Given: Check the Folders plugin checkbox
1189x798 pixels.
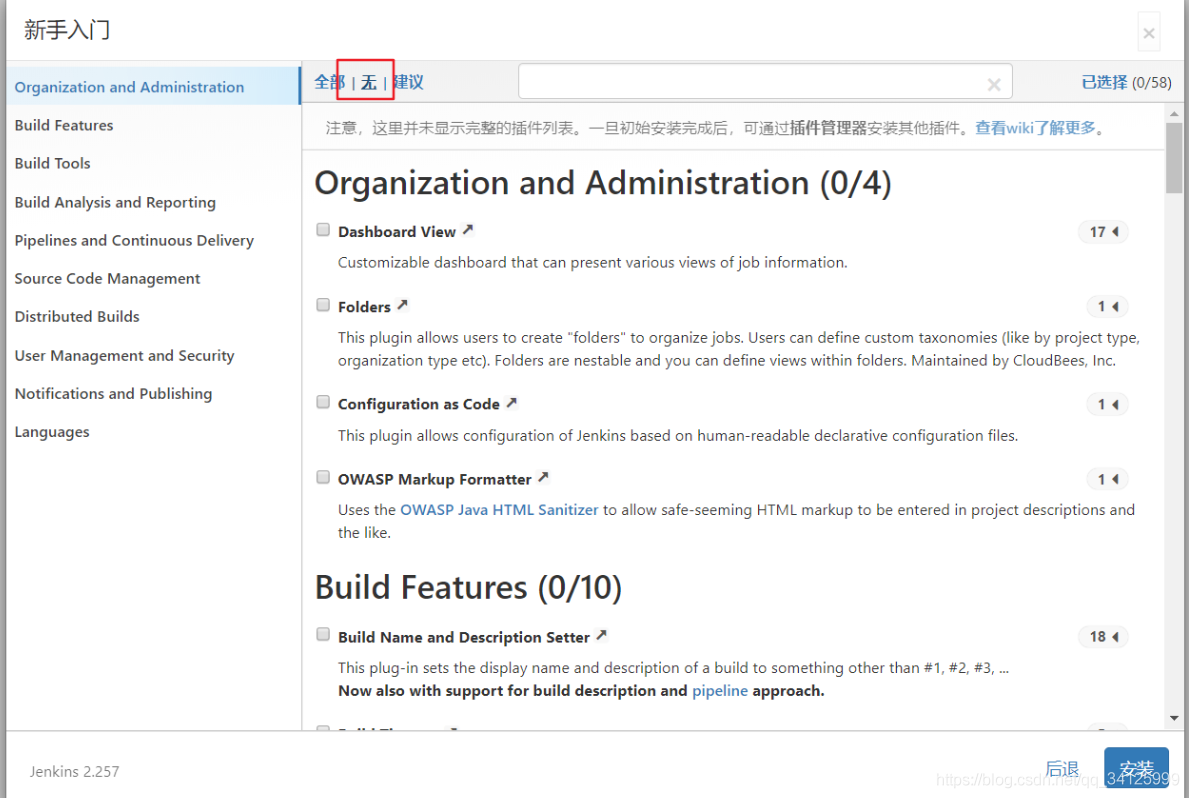Looking at the screenshot, I should pyautogui.click(x=323, y=305).
